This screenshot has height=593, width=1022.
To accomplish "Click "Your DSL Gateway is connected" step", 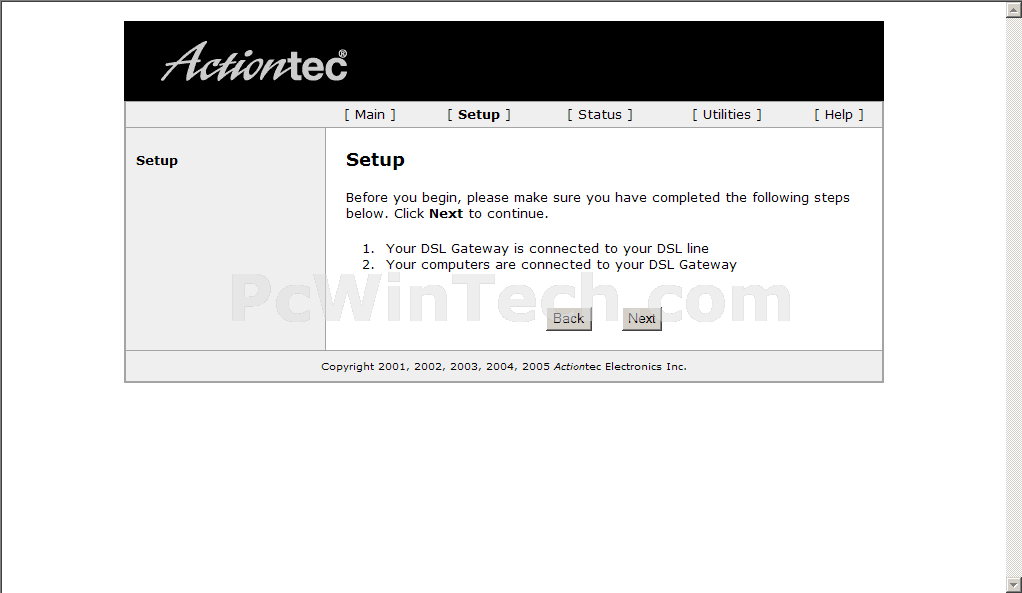I will coord(547,248).
